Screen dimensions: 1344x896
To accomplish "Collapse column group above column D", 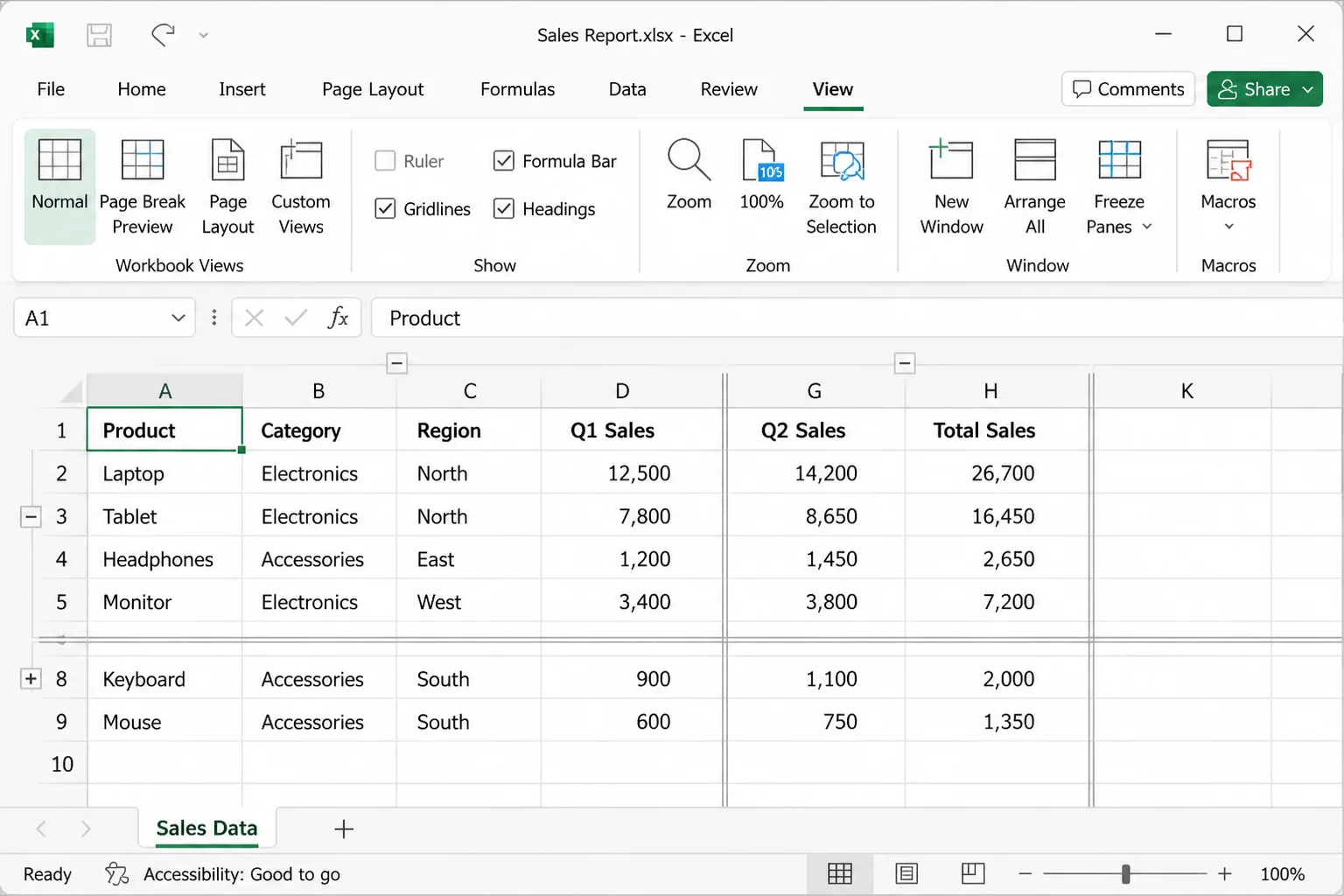I will [x=397, y=363].
